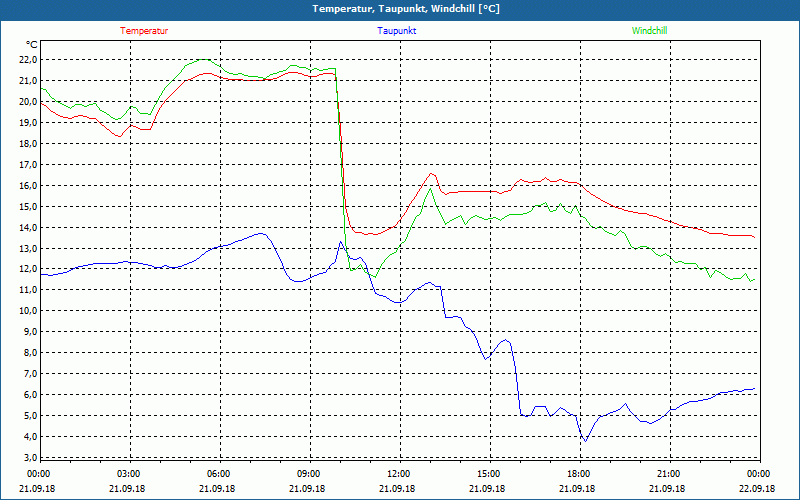800x500 pixels.
Task: Click the '21,0' y-axis value
Action: click(x=29, y=81)
